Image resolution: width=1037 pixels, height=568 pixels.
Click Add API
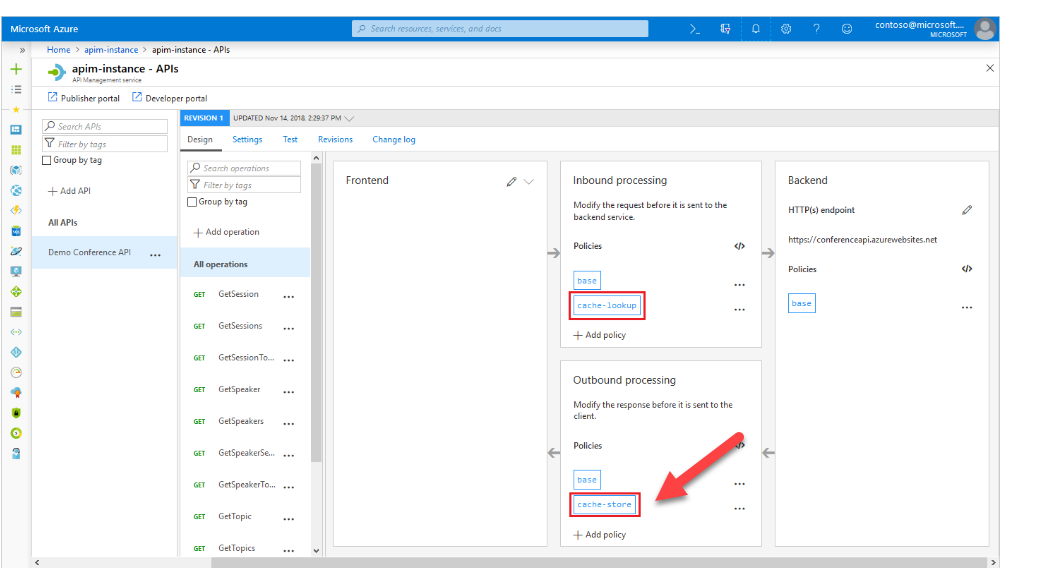click(x=69, y=191)
